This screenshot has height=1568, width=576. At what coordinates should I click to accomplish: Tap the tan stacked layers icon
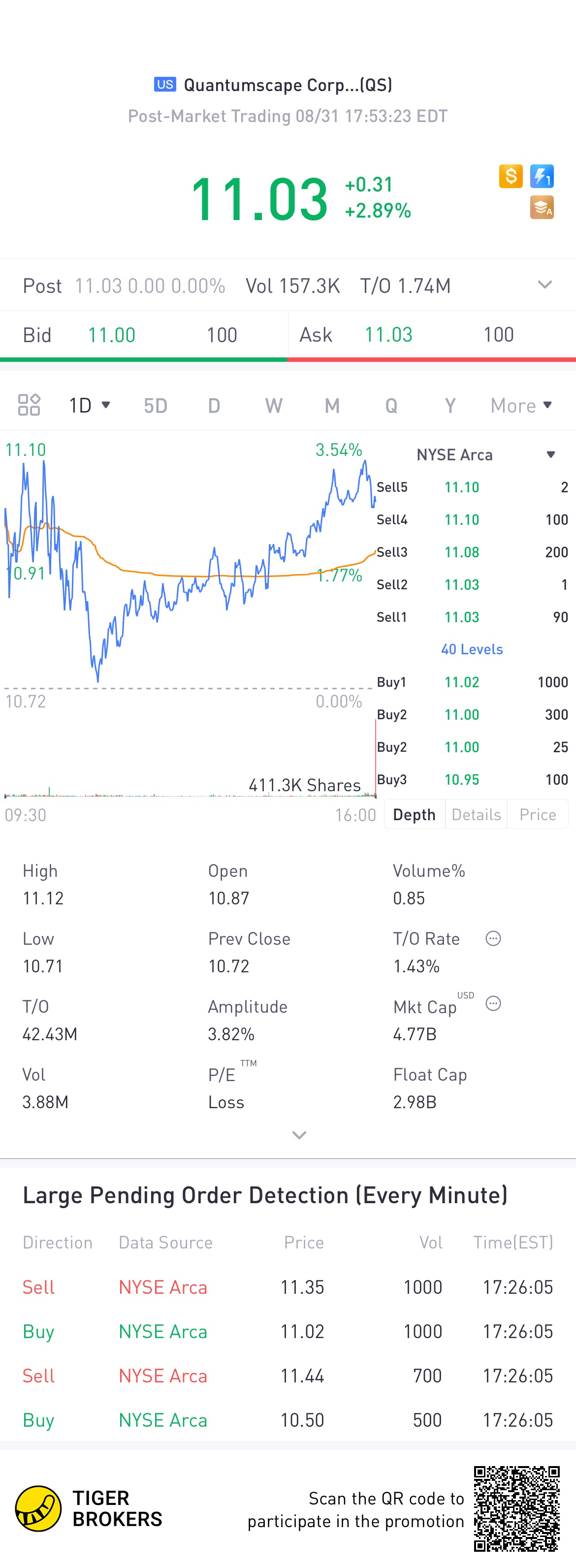[x=542, y=207]
